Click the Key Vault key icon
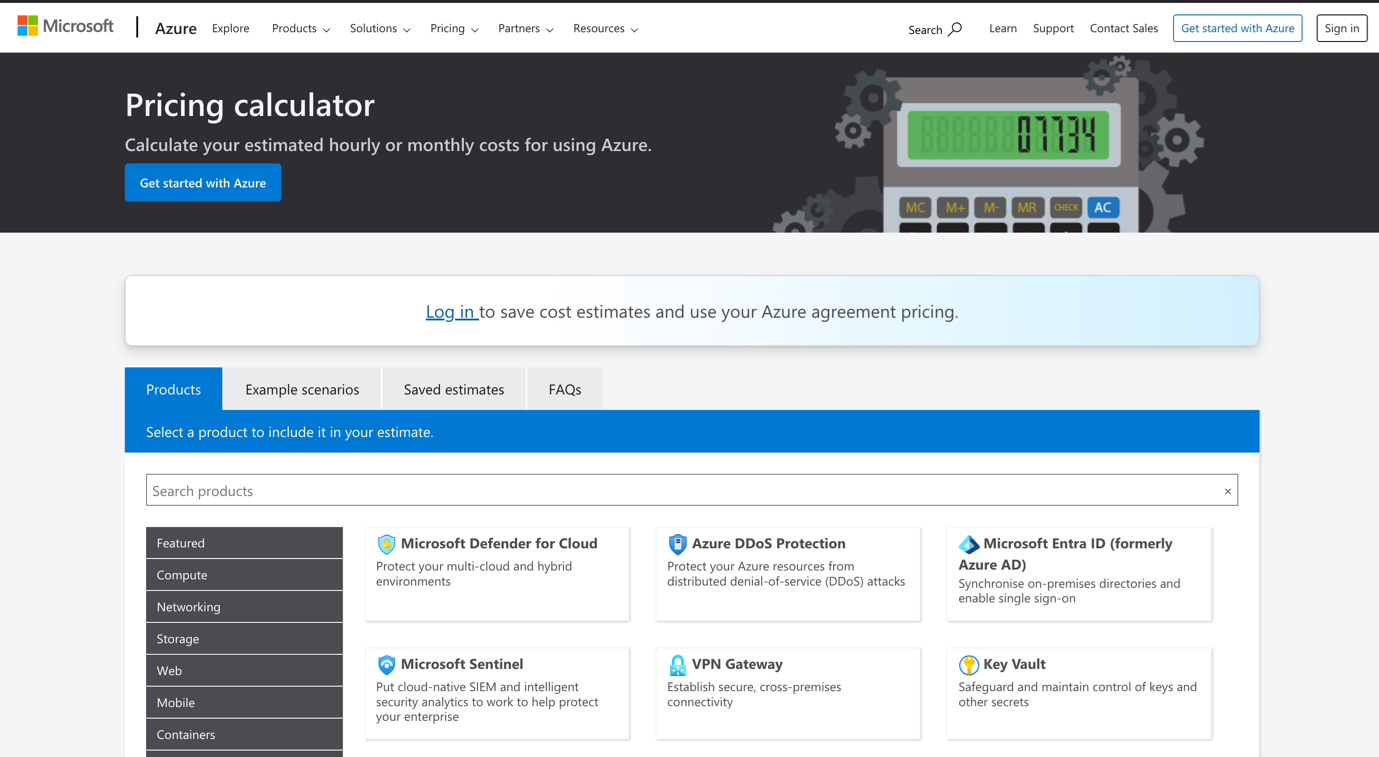 [968, 665]
